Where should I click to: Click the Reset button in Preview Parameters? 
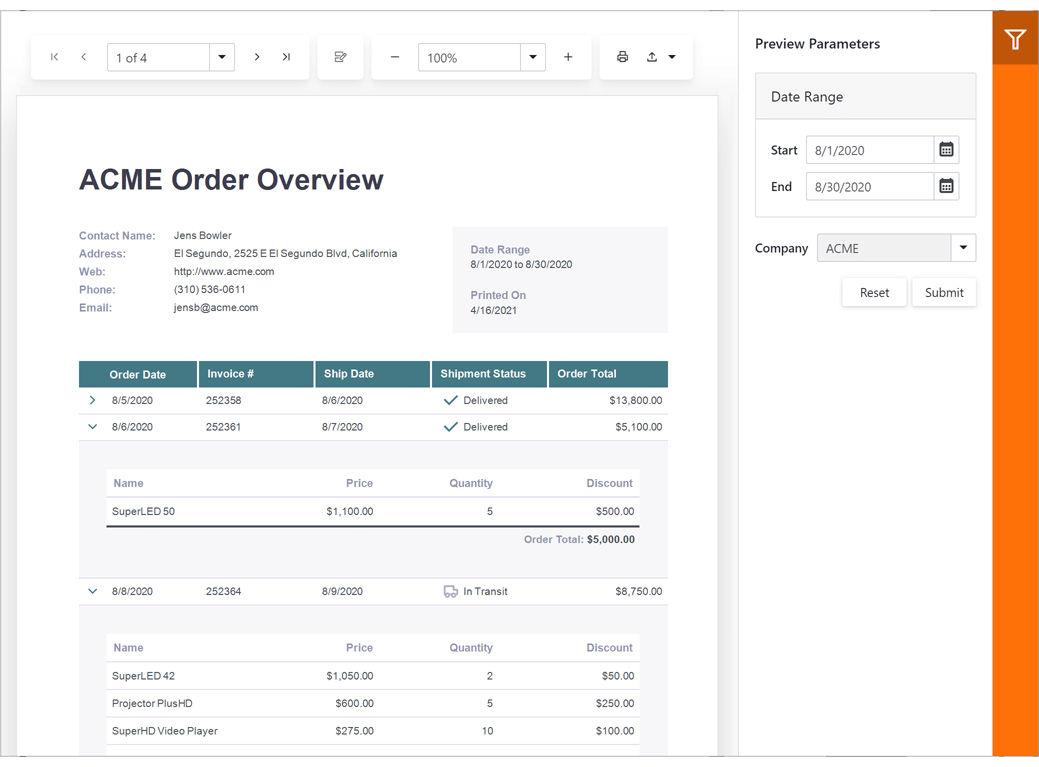coord(874,292)
